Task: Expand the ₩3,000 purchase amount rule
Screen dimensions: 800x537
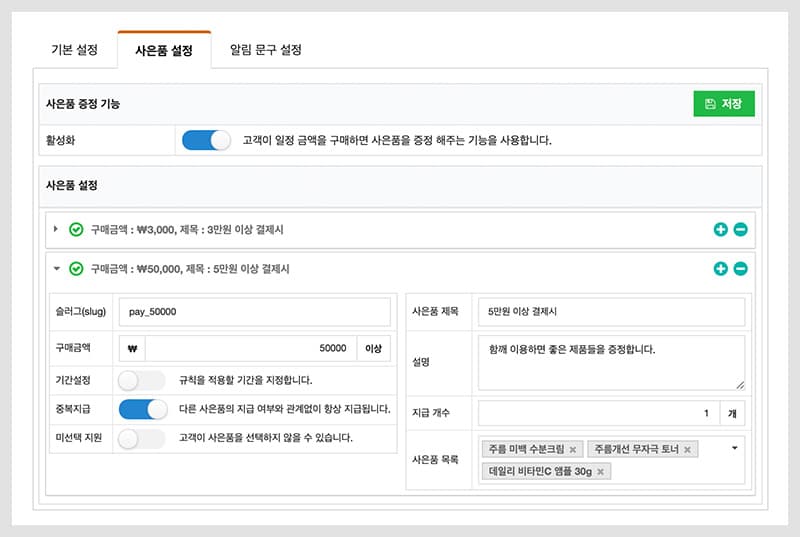Action: click(56, 230)
